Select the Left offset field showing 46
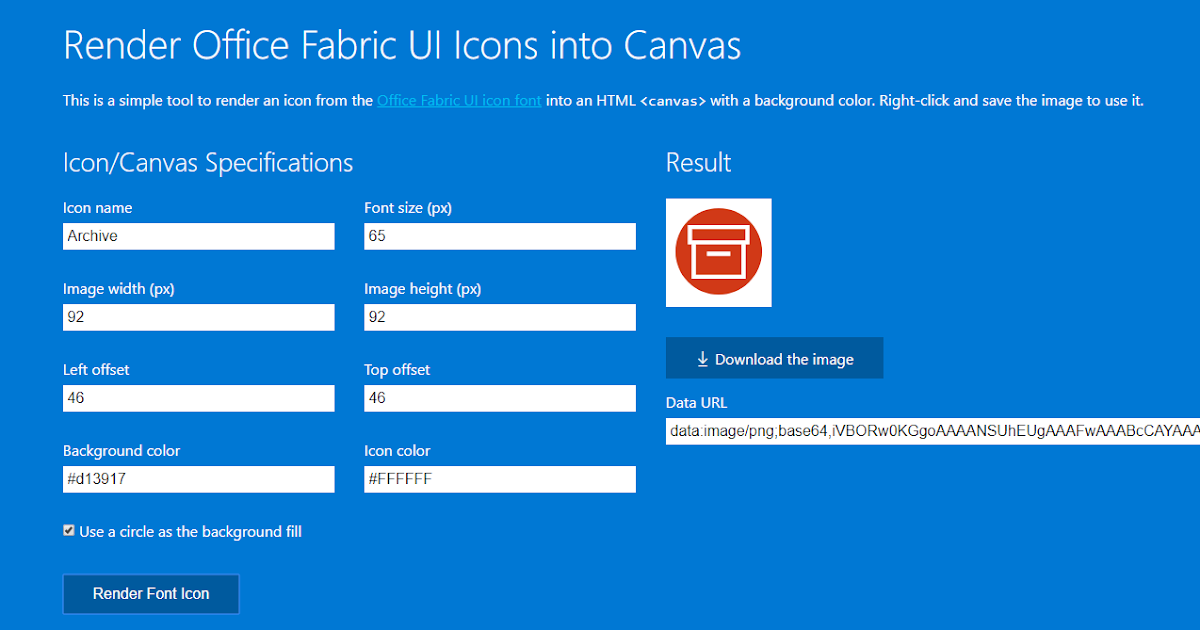 [198, 398]
